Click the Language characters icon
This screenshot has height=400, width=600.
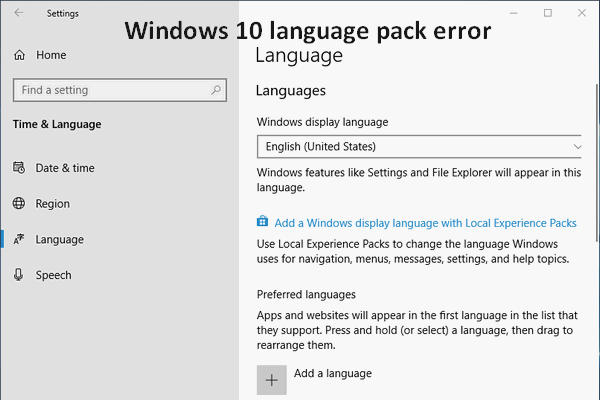click(x=19, y=239)
